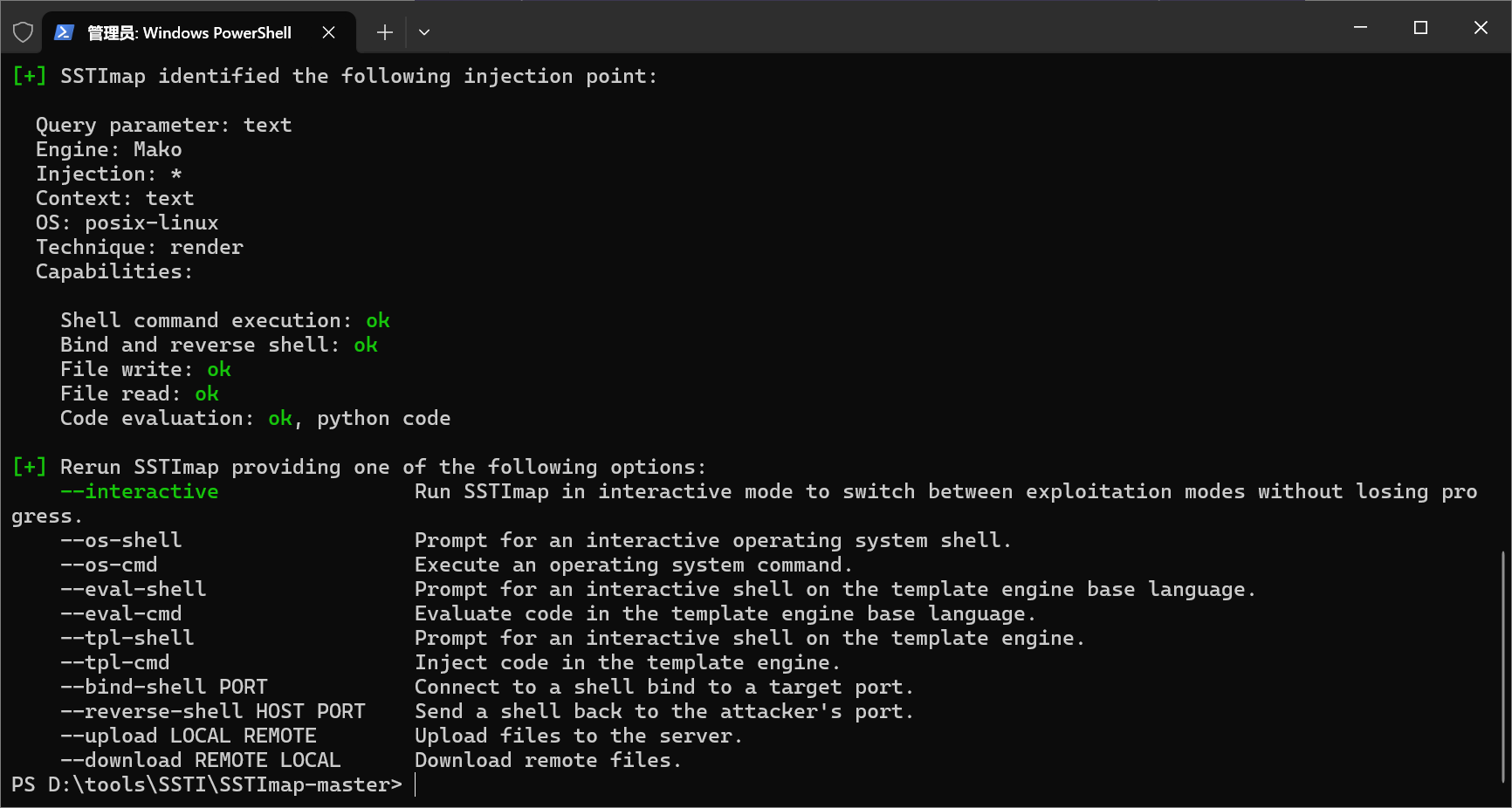Click the --upload LOCAL REMOTE option
Screen dimensions: 1512x808
[189, 736]
